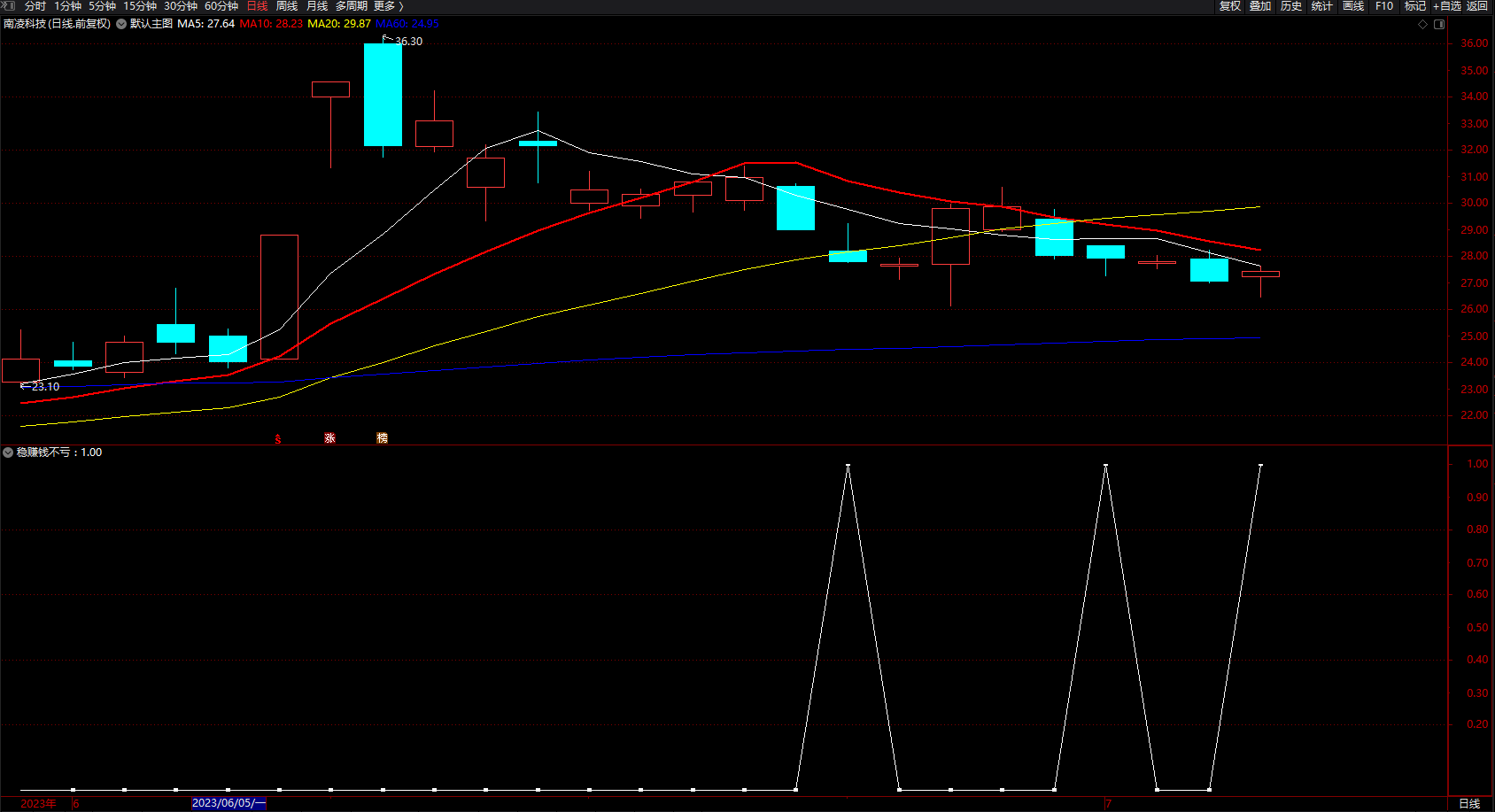Add stock via +自选 button

[1447, 6]
